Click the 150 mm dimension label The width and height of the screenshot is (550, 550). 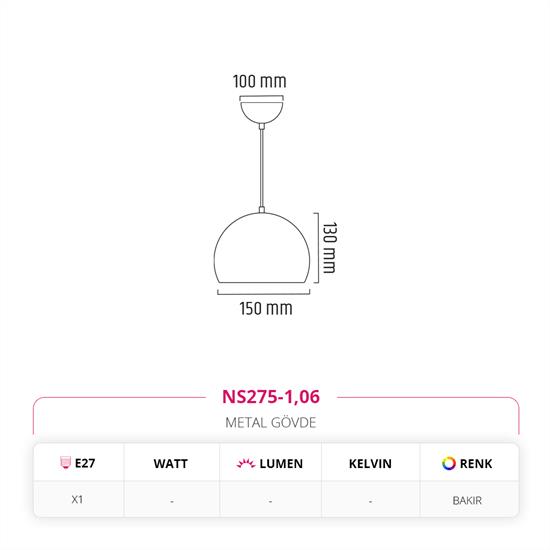click(266, 309)
